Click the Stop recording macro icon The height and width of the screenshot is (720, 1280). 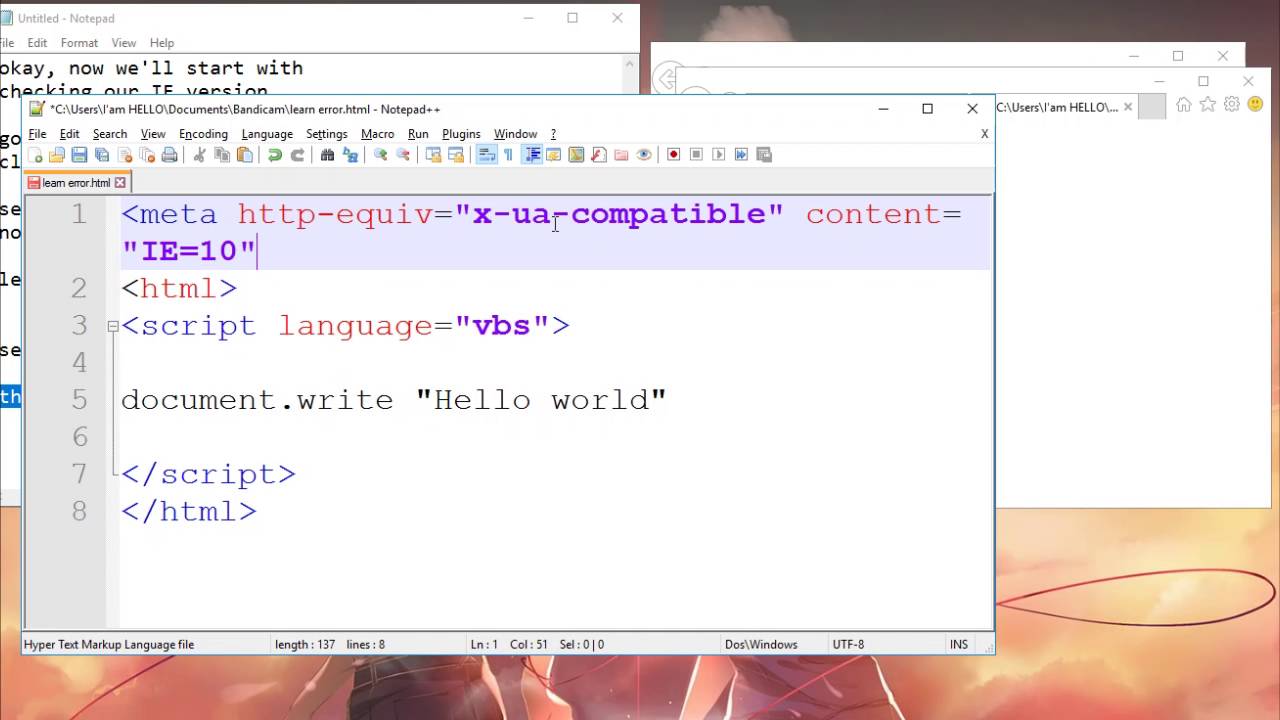click(696, 155)
